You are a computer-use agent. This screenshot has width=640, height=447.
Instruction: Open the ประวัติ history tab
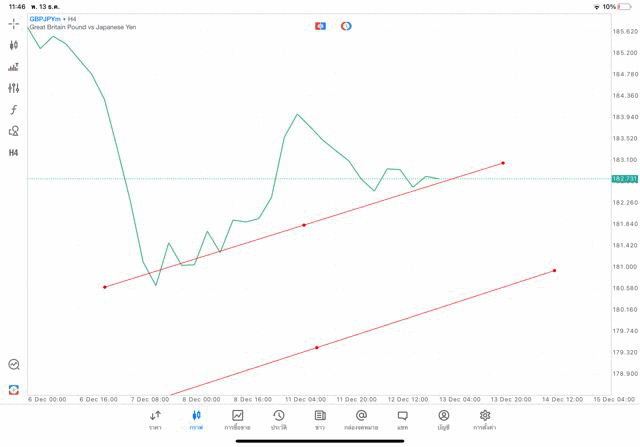coord(278,419)
